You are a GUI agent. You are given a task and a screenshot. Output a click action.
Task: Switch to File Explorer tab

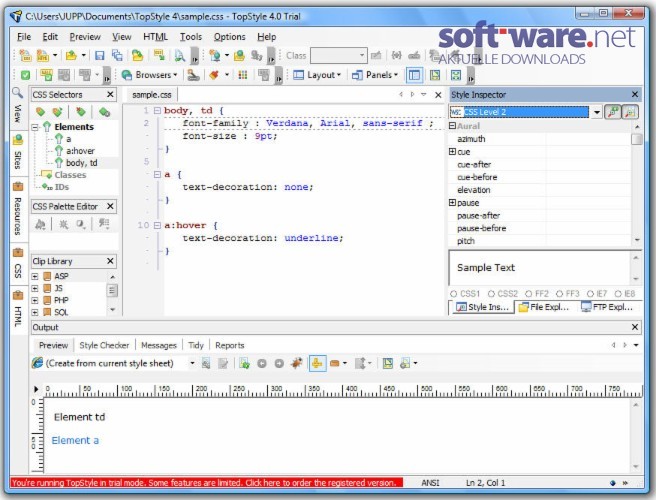(544, 307)
